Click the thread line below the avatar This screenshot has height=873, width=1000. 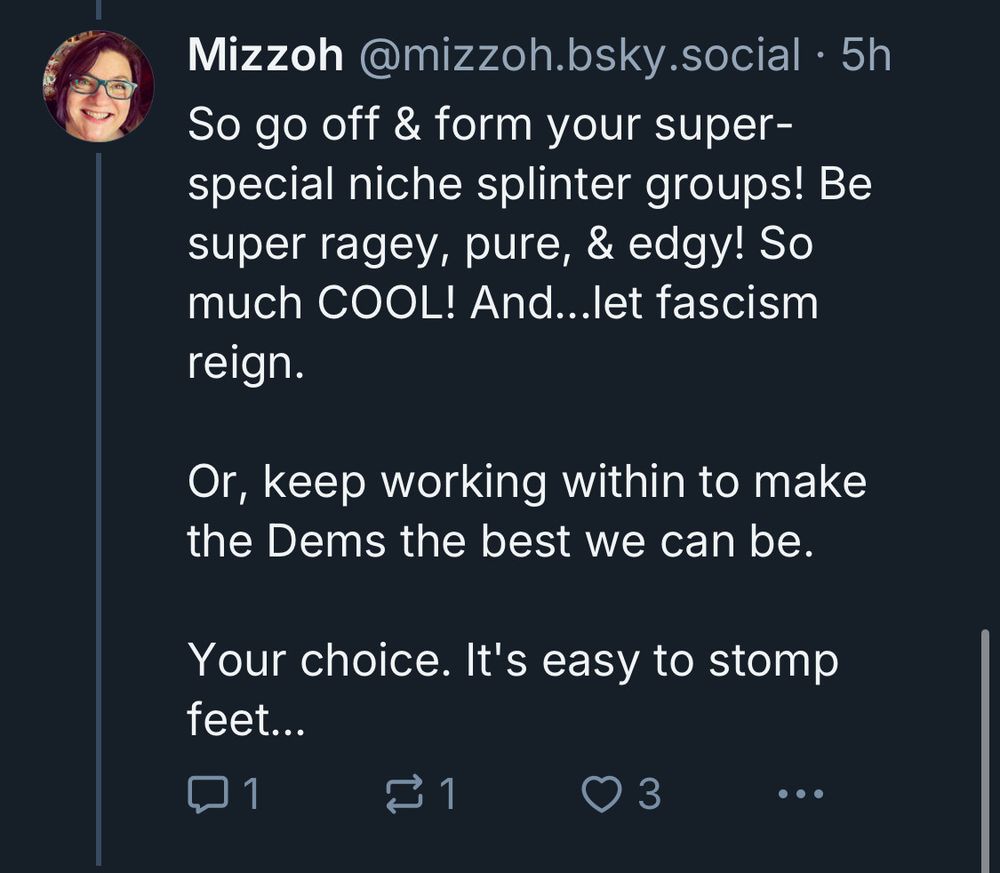(99, 509)
